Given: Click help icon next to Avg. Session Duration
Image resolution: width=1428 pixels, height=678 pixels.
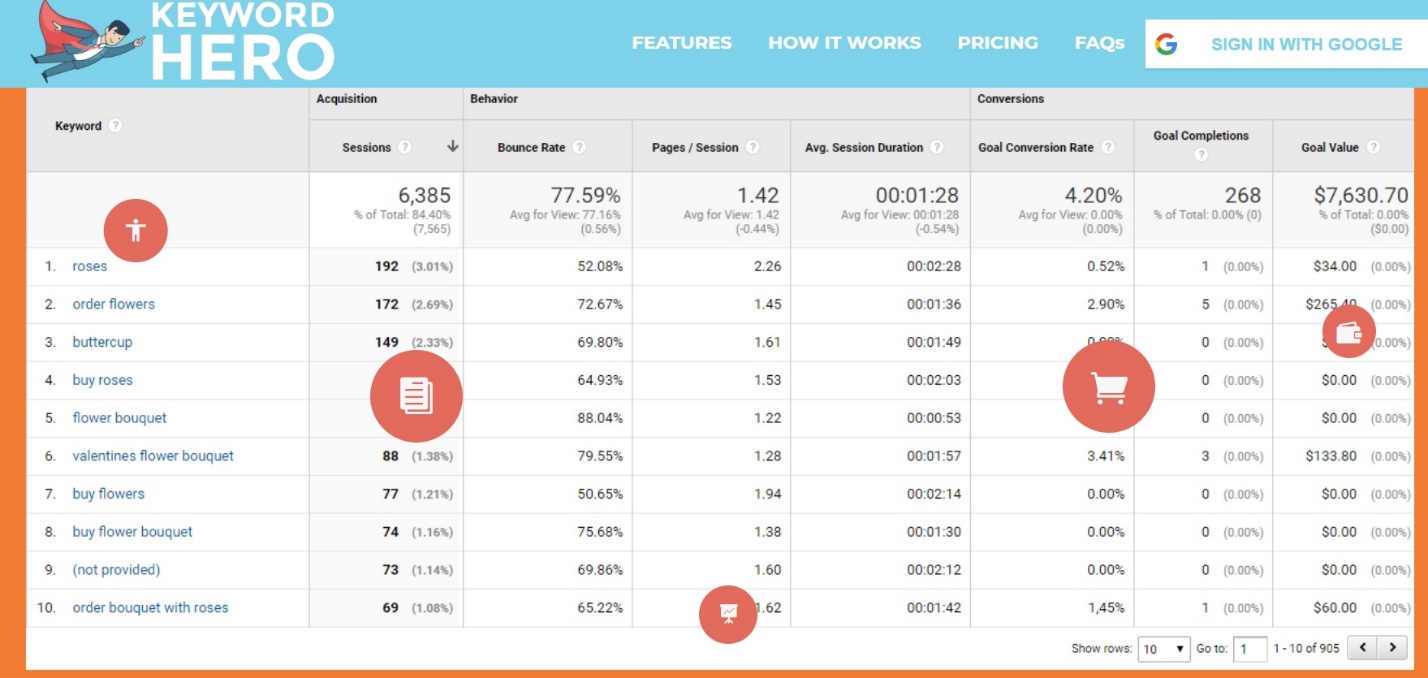Looking at the screenshot, I should (x=937, y=147).
